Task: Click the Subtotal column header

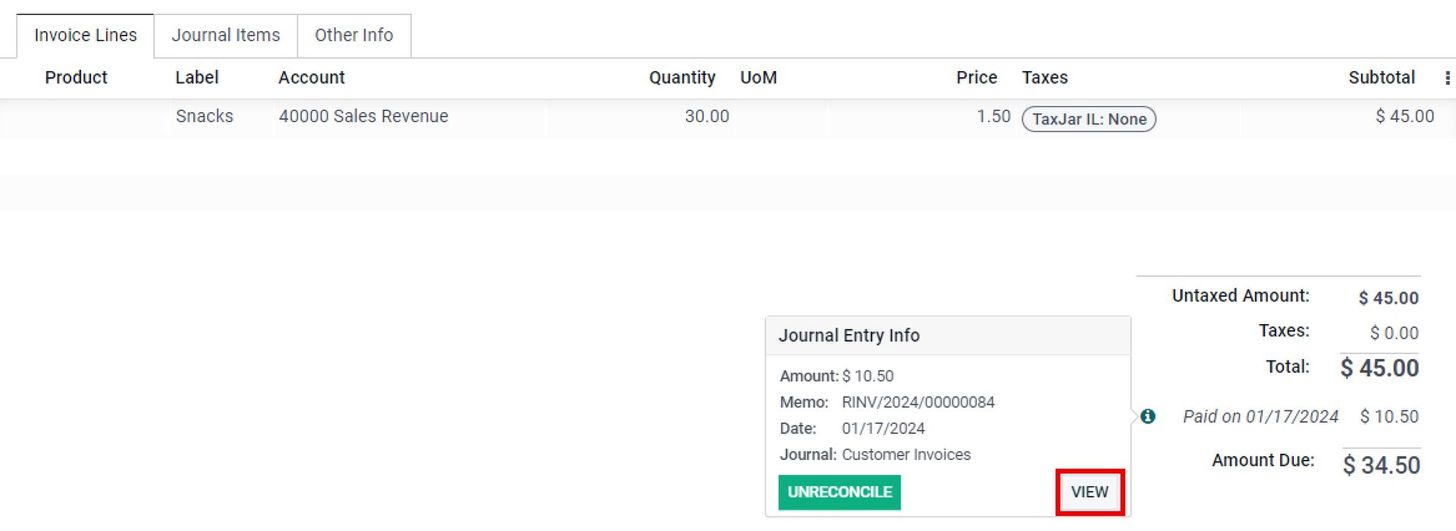Action: tap(1381, 78)
